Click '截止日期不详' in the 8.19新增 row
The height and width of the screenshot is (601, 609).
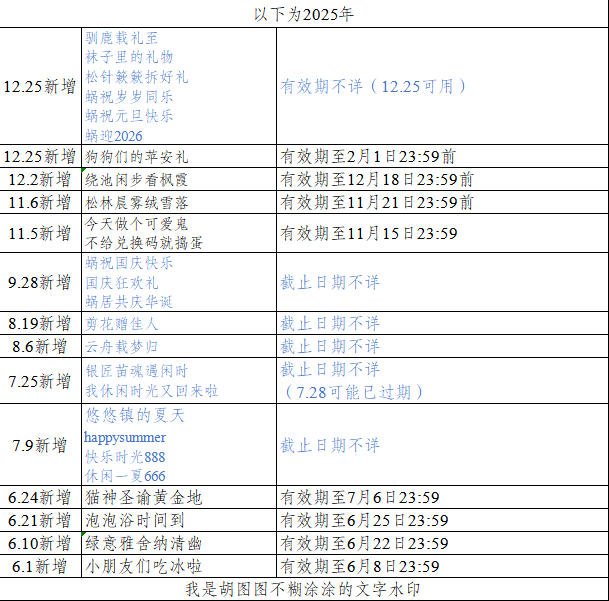[x=330, y=323]
